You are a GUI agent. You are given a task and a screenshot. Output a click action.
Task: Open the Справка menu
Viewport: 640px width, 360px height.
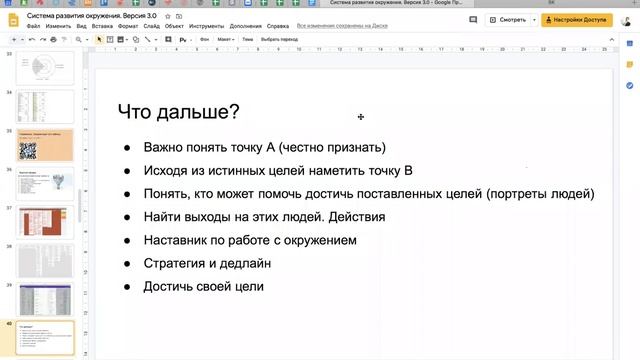click(x=278, y=26)
